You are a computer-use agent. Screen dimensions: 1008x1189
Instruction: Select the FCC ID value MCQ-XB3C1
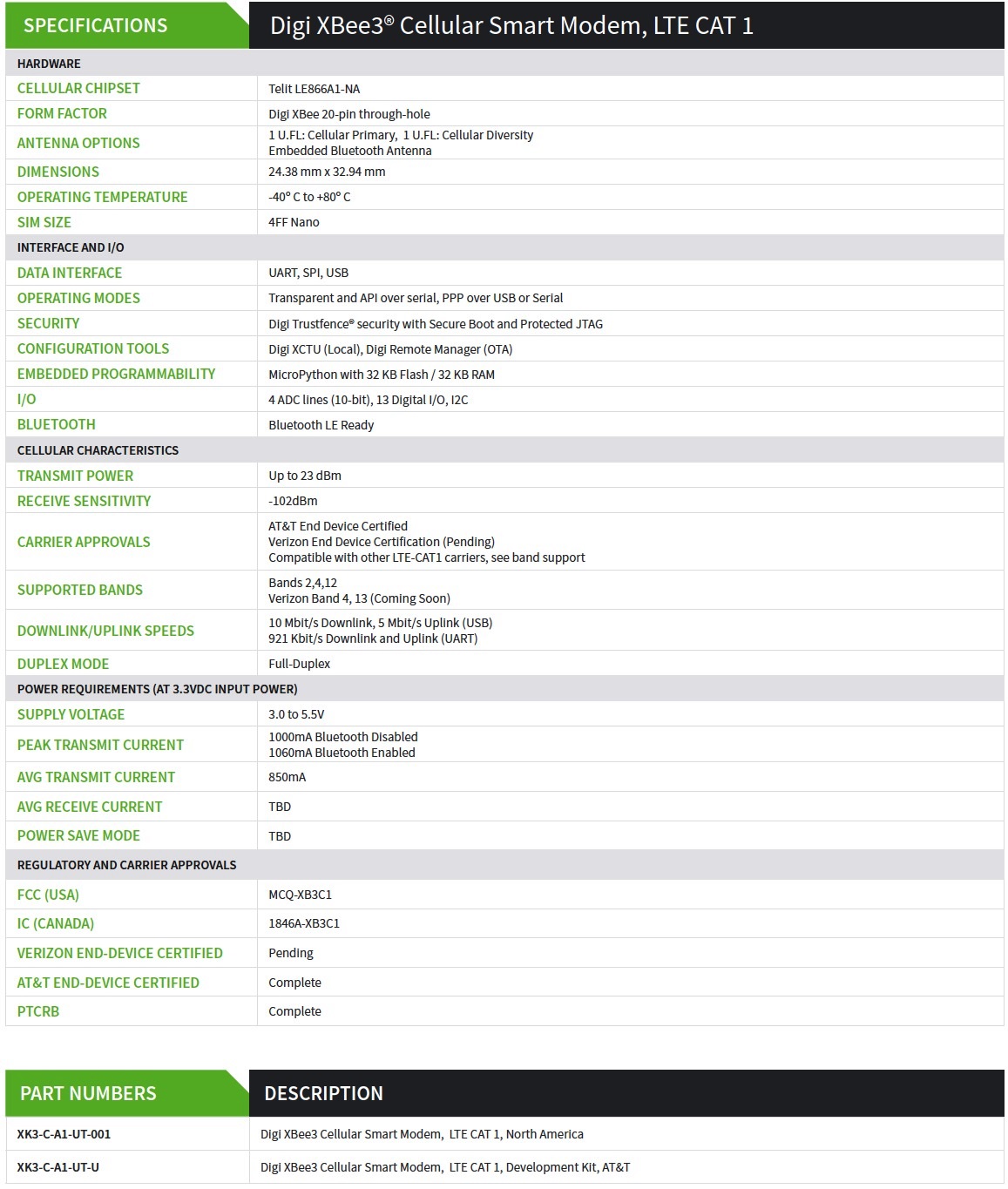tap(300, 895)
